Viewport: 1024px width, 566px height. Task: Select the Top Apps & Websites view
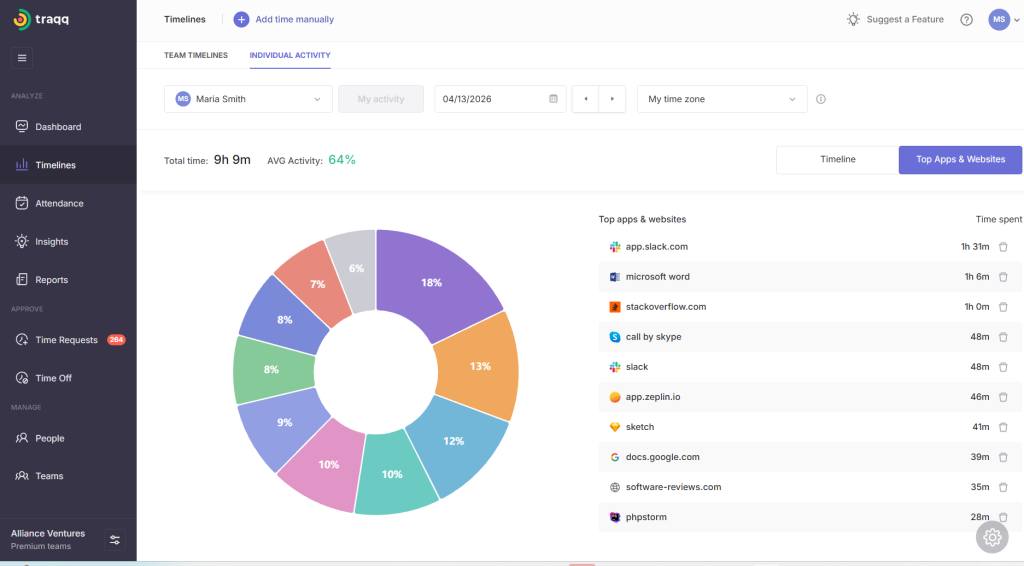(960, 159)
